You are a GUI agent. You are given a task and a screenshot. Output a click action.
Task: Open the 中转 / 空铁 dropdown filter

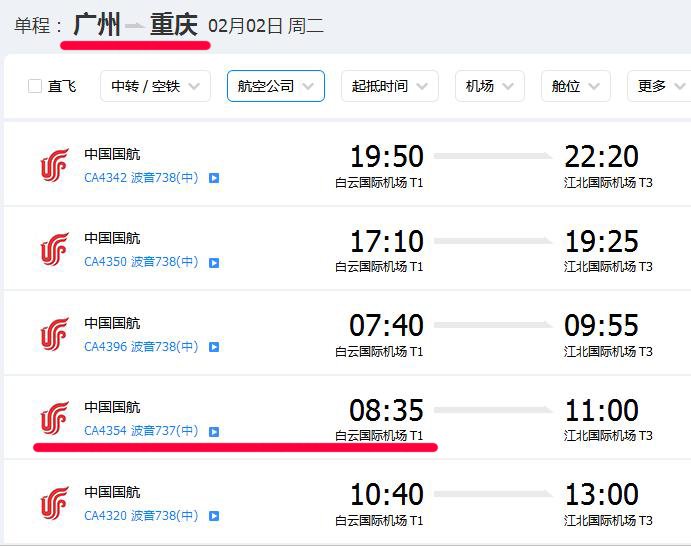155,86
